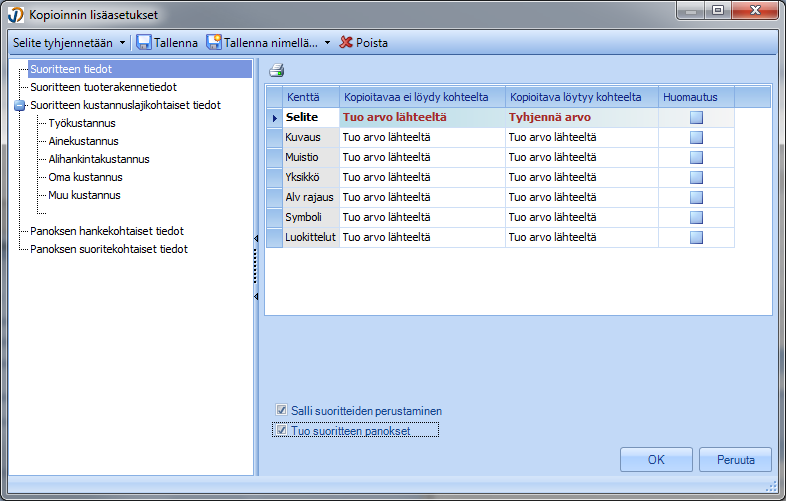This screenshot has height=501, width=786.
Task: Close the Kopioinnin lisäasetukset window
Action: (x=755, y=10)
